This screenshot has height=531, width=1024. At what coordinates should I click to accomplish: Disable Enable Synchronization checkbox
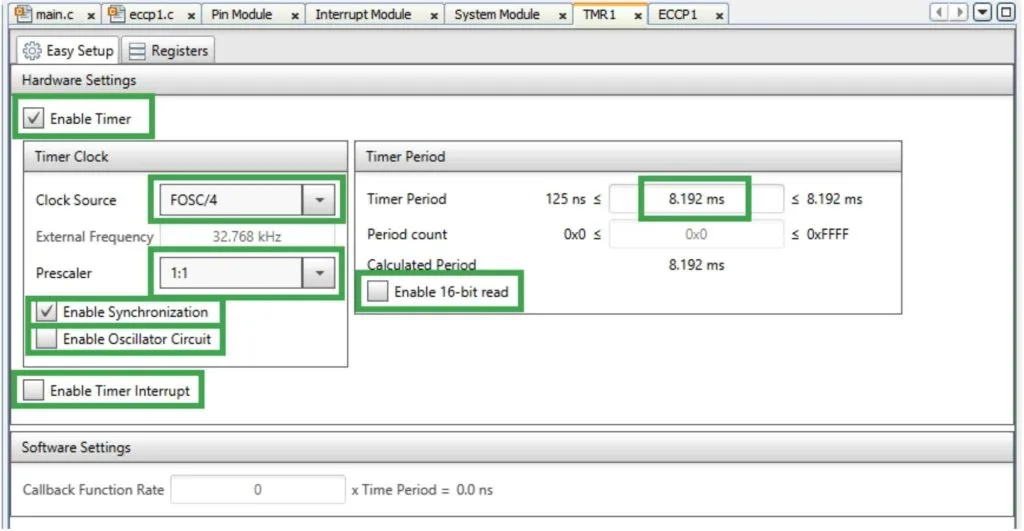46,312
